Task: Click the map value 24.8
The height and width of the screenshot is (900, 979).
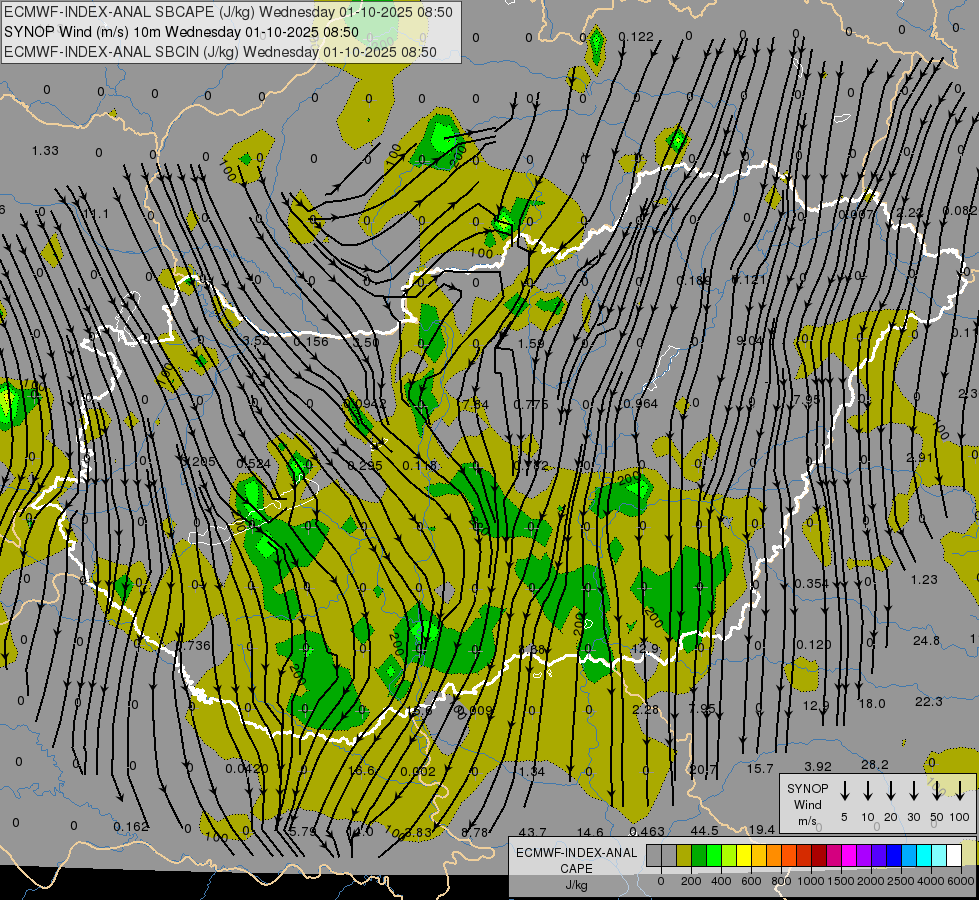Action: 926,640
